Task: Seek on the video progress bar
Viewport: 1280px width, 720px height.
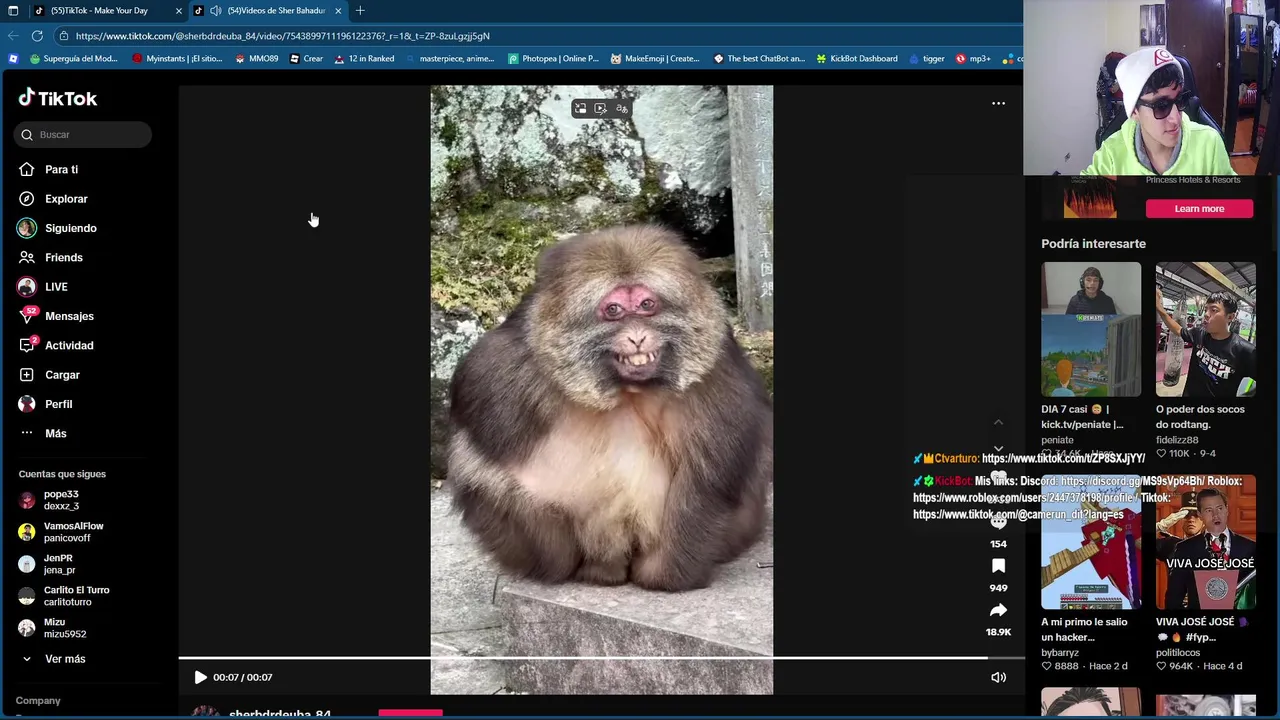Action: coord(602,658)
